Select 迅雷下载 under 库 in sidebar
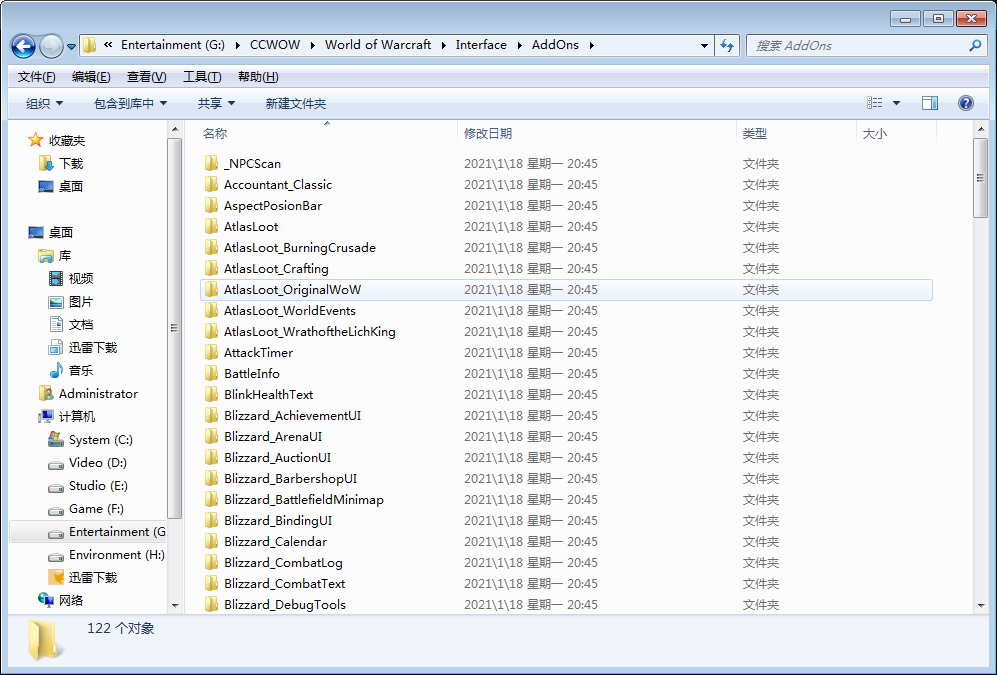This screenshot has height=675, width=997. [92, 348]
